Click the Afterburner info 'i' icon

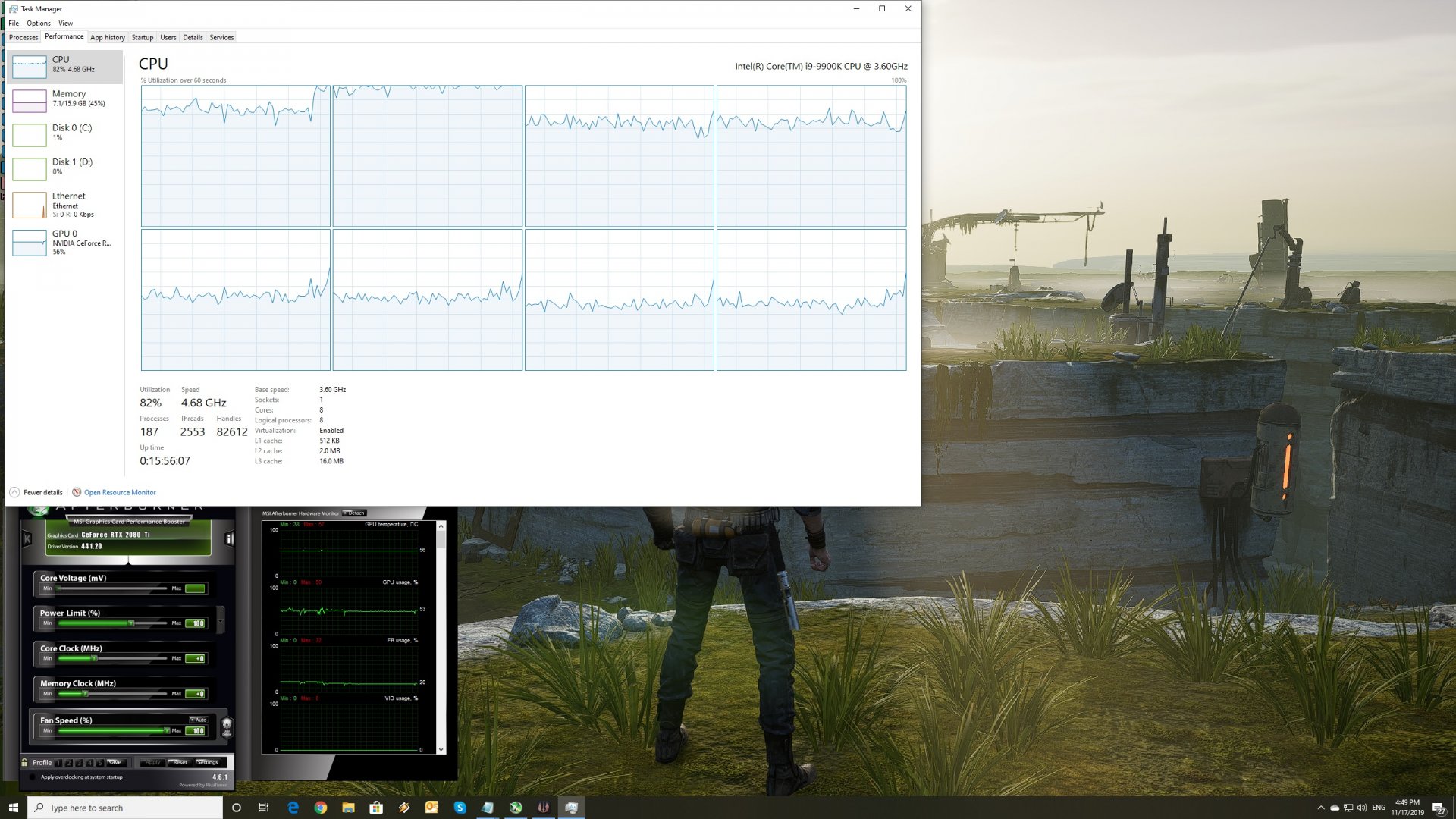229,538
